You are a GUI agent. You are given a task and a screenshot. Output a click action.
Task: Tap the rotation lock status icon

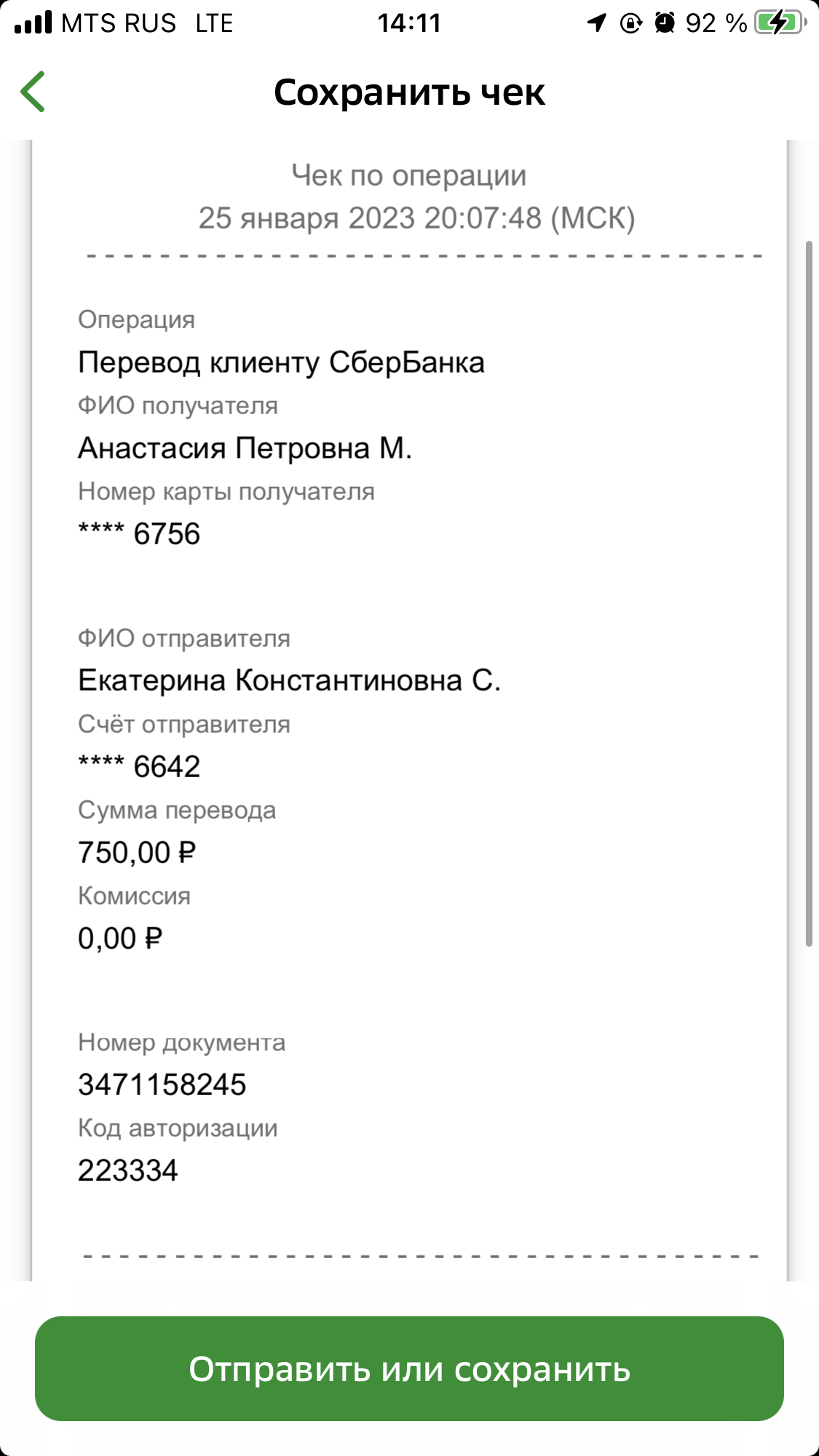click(x=630, y=23)
